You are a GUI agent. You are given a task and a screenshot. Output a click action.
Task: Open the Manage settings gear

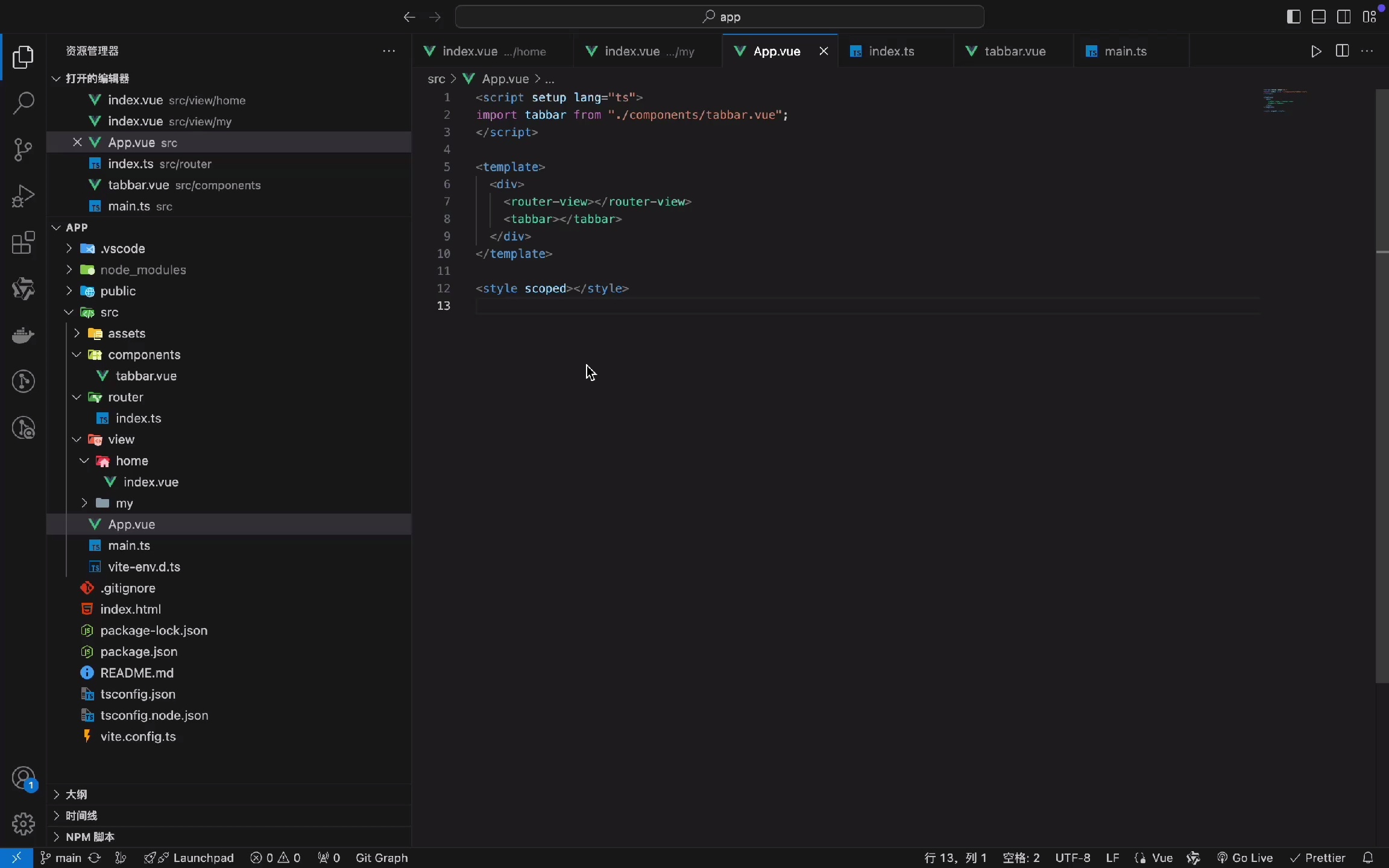point(23,824)
